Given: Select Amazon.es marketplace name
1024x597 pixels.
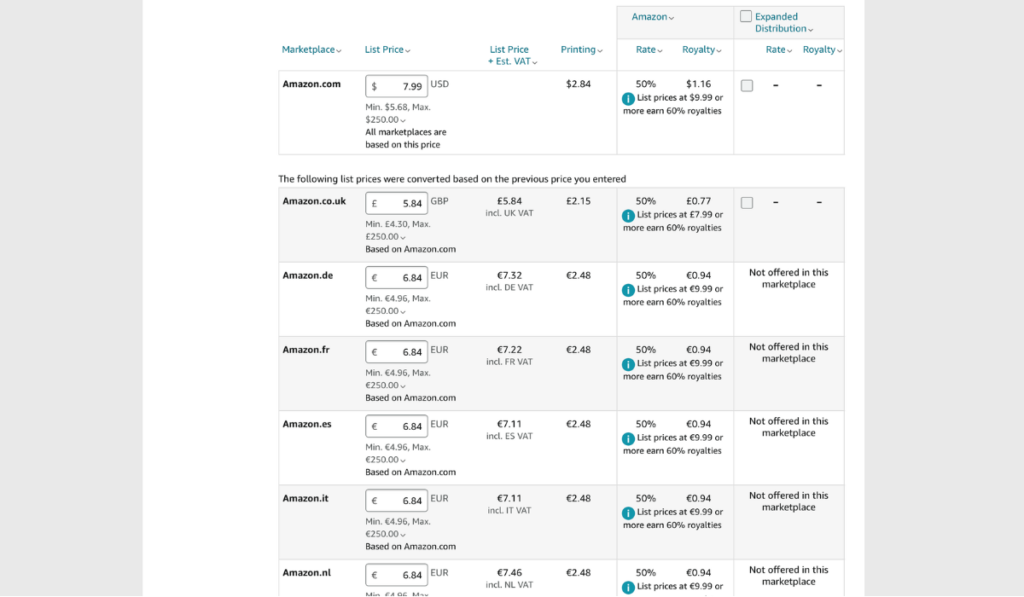Looking at the screenshot, I should [x=307, y=425].
